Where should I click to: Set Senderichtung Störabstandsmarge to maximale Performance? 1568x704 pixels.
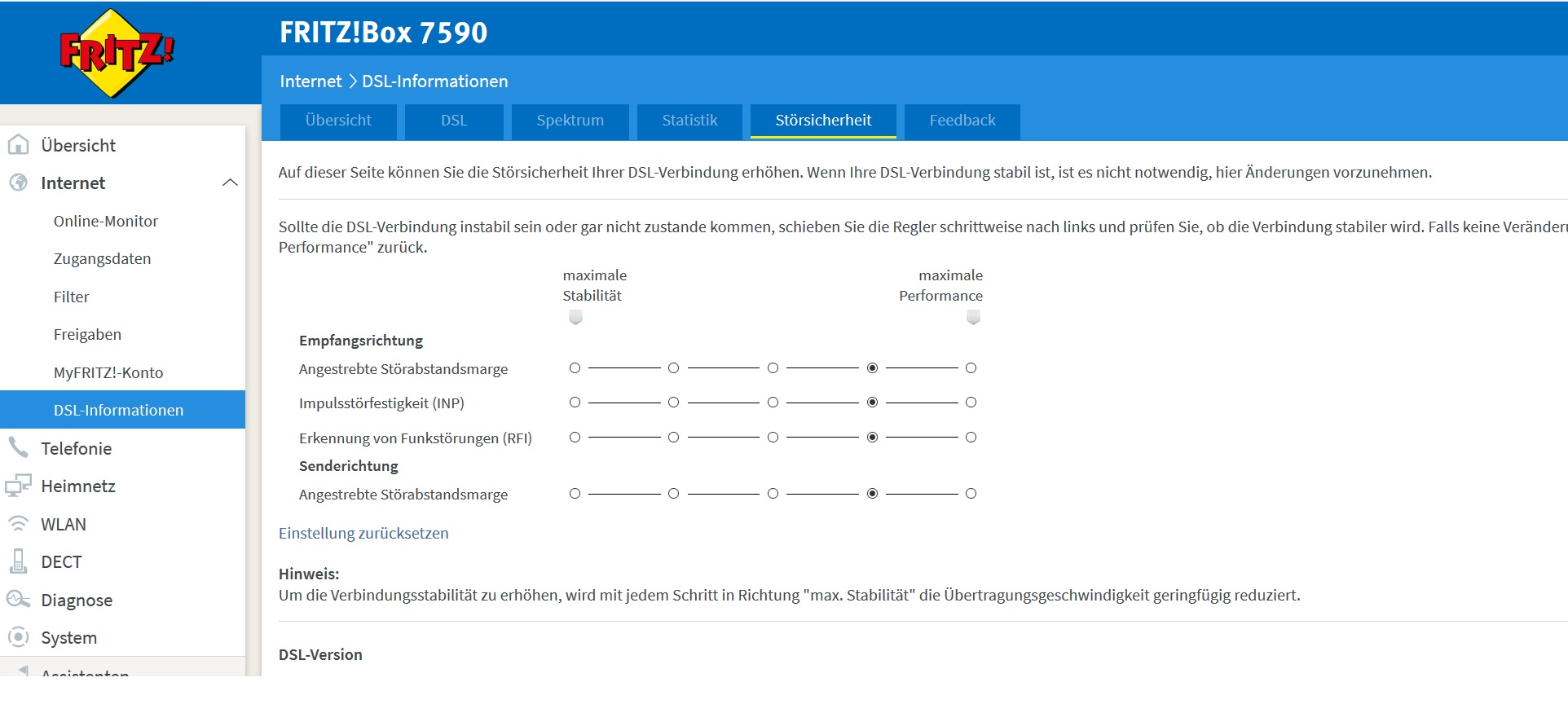click(x=971, y=494)
